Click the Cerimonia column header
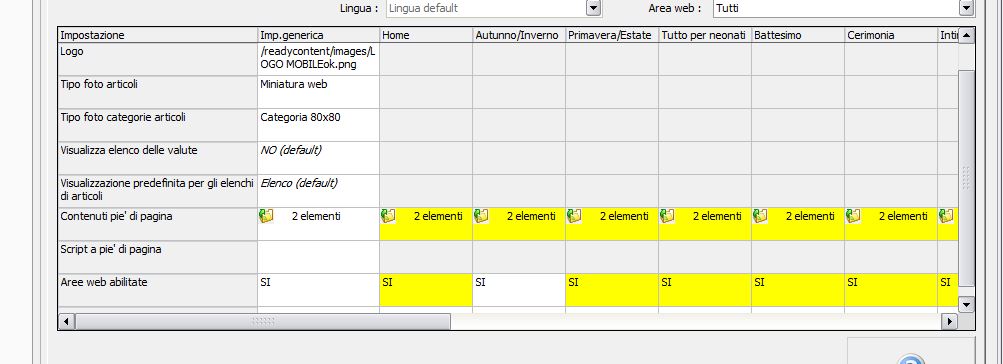 click(x=891, y=35)
